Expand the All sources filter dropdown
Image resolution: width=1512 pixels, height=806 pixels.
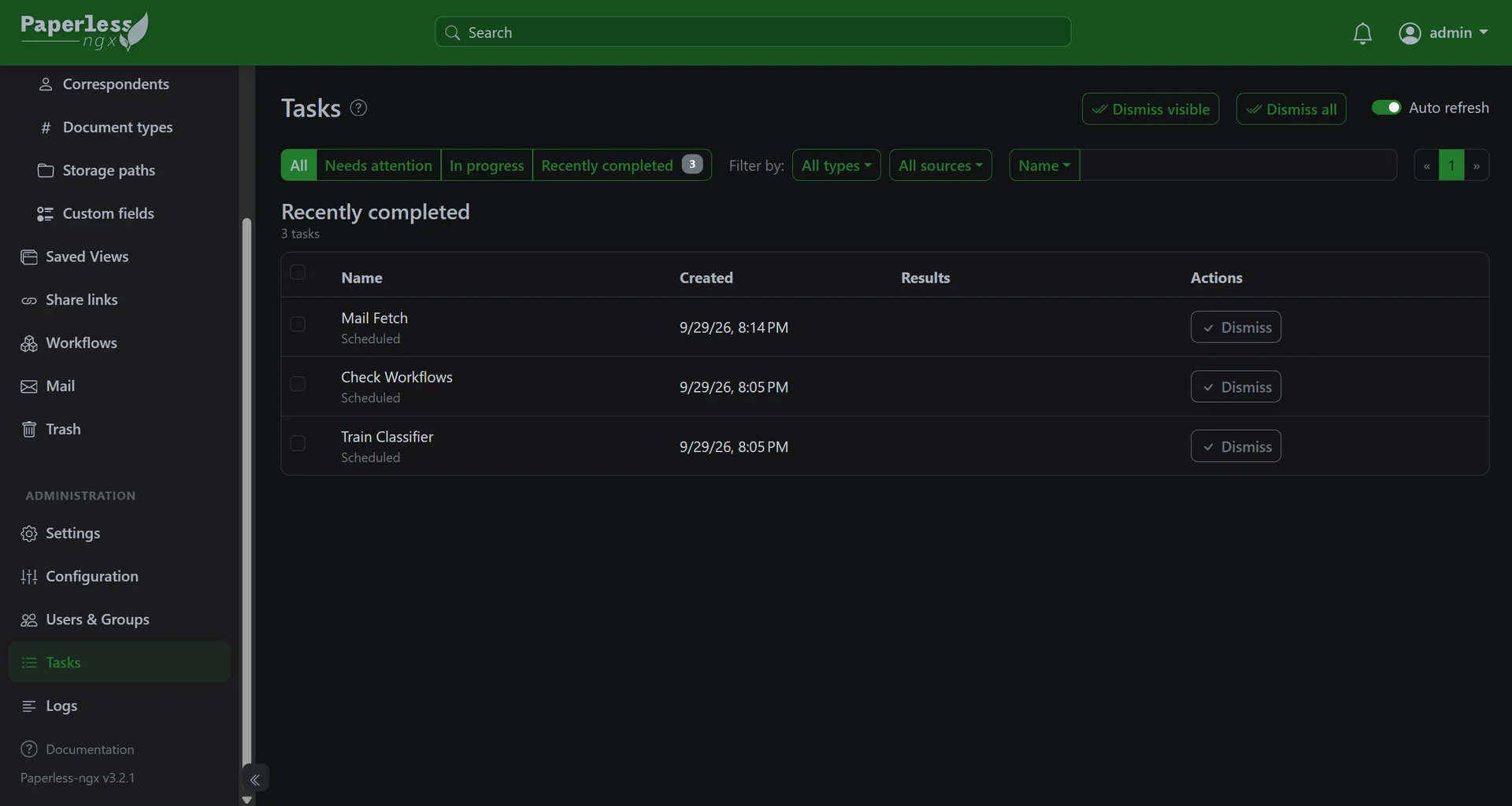tap(940, 165)
